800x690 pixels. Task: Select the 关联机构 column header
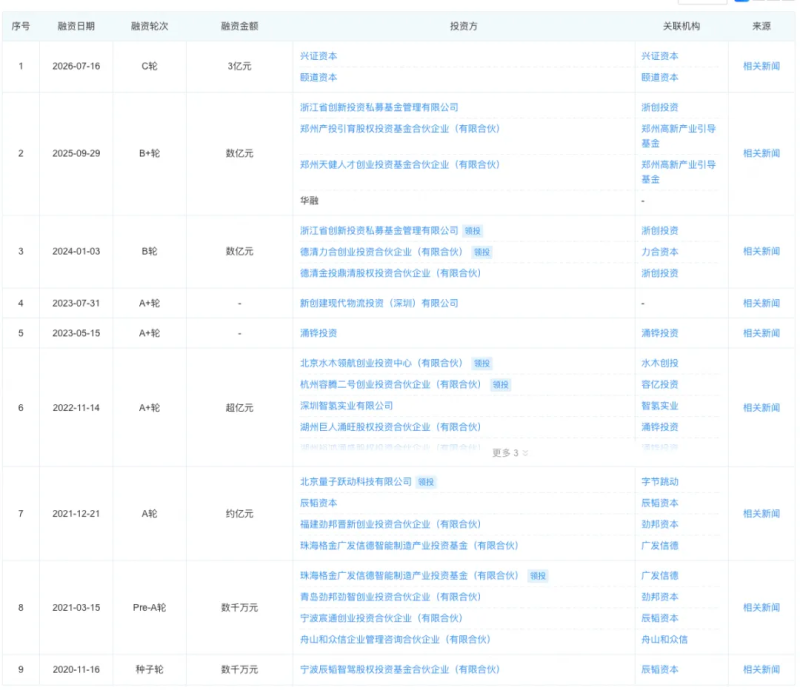[x=681, y=27]
